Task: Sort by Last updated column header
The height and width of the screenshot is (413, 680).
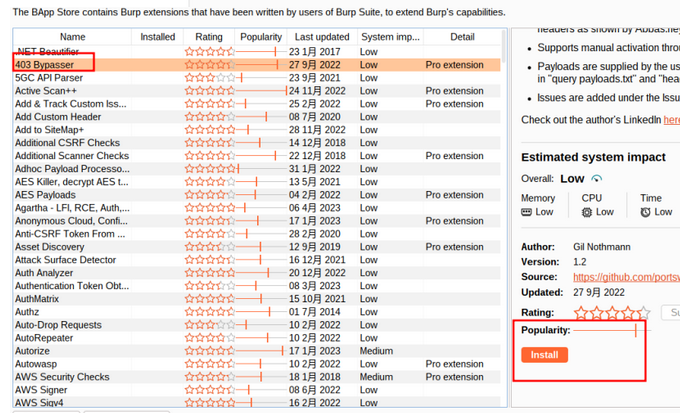Action: click(322, 37)
